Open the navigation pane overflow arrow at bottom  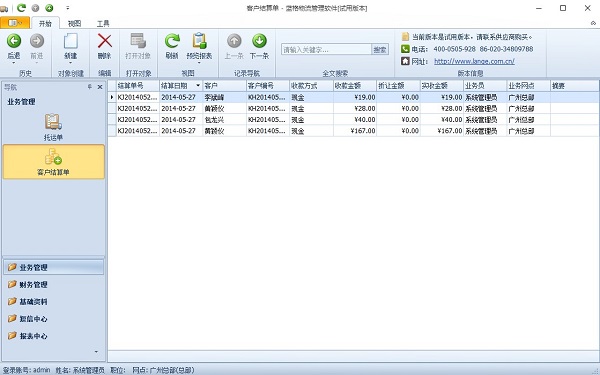[96, 352]
